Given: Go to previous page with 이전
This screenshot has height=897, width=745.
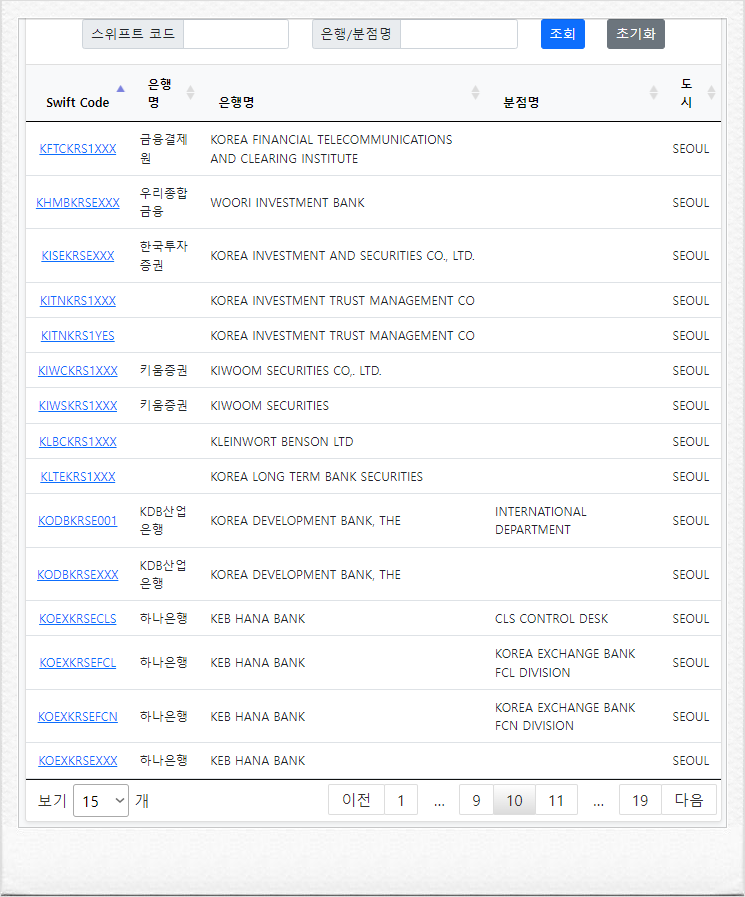Looking at the screenshot, I should pyautogui.click(x=356, y=800).
